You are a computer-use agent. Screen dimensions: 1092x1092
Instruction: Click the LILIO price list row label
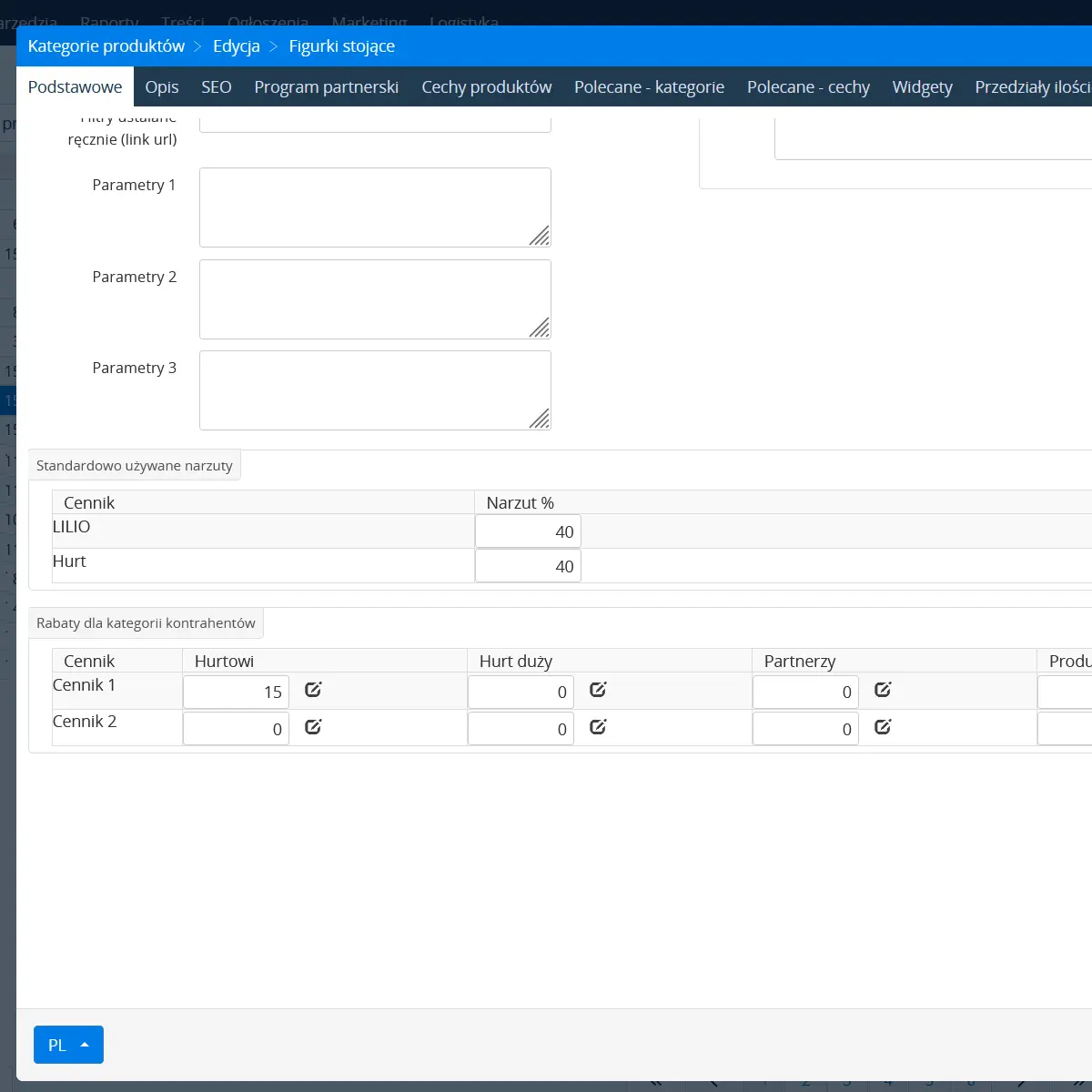click(x=72, y=527)
